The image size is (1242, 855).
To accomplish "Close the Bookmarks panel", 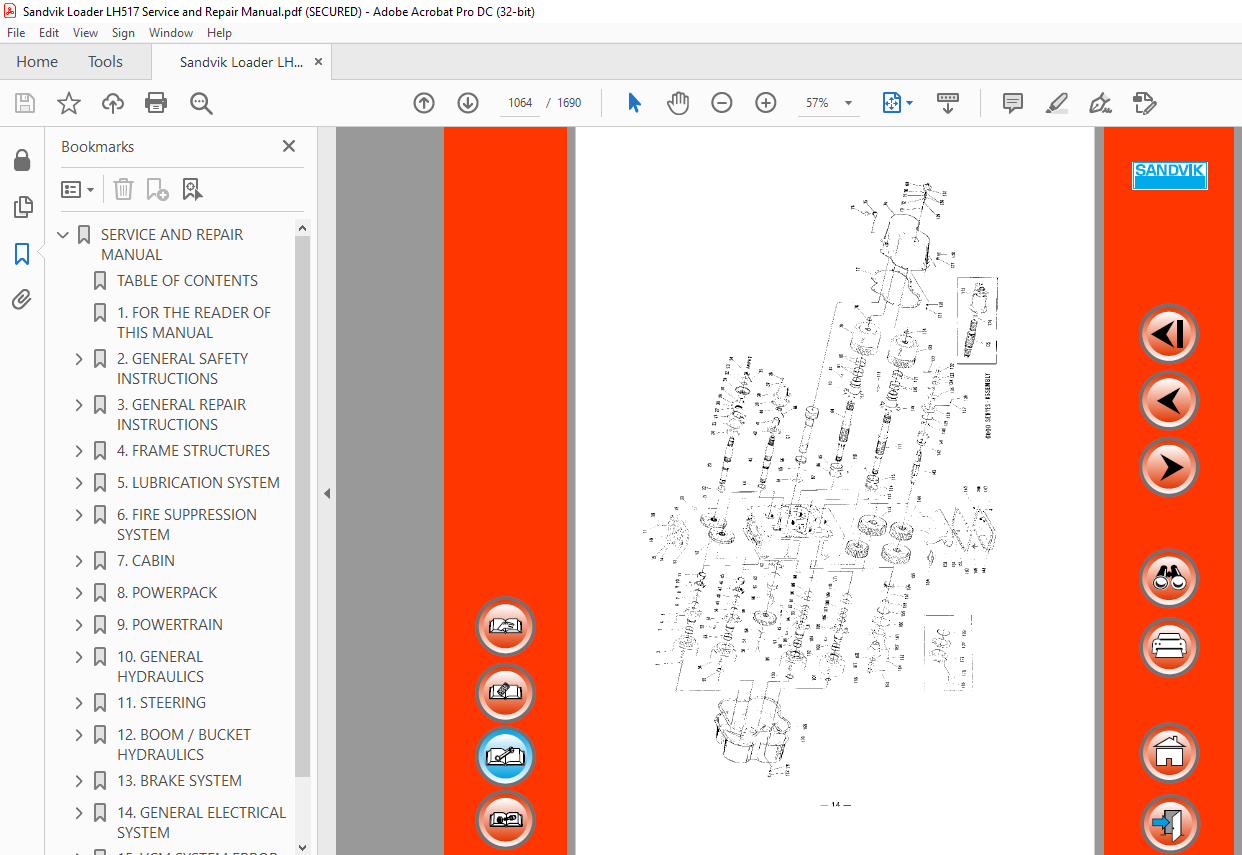I will click(x=289, y=146).
